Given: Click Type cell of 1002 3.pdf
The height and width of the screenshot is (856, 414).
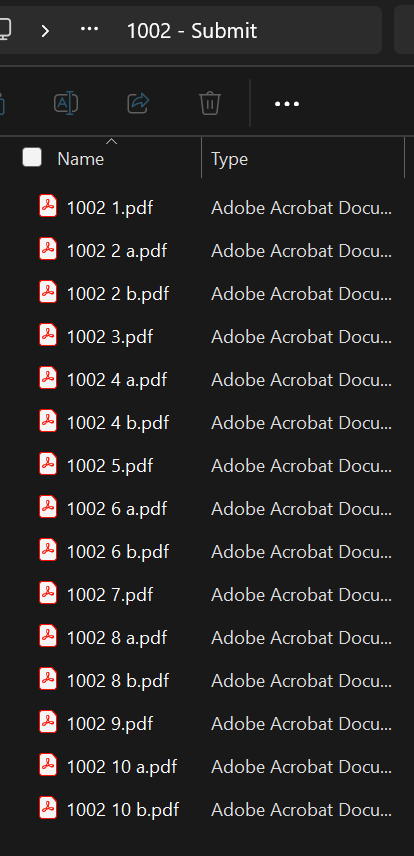Looking at the screenshot, I should coord(301,337).
